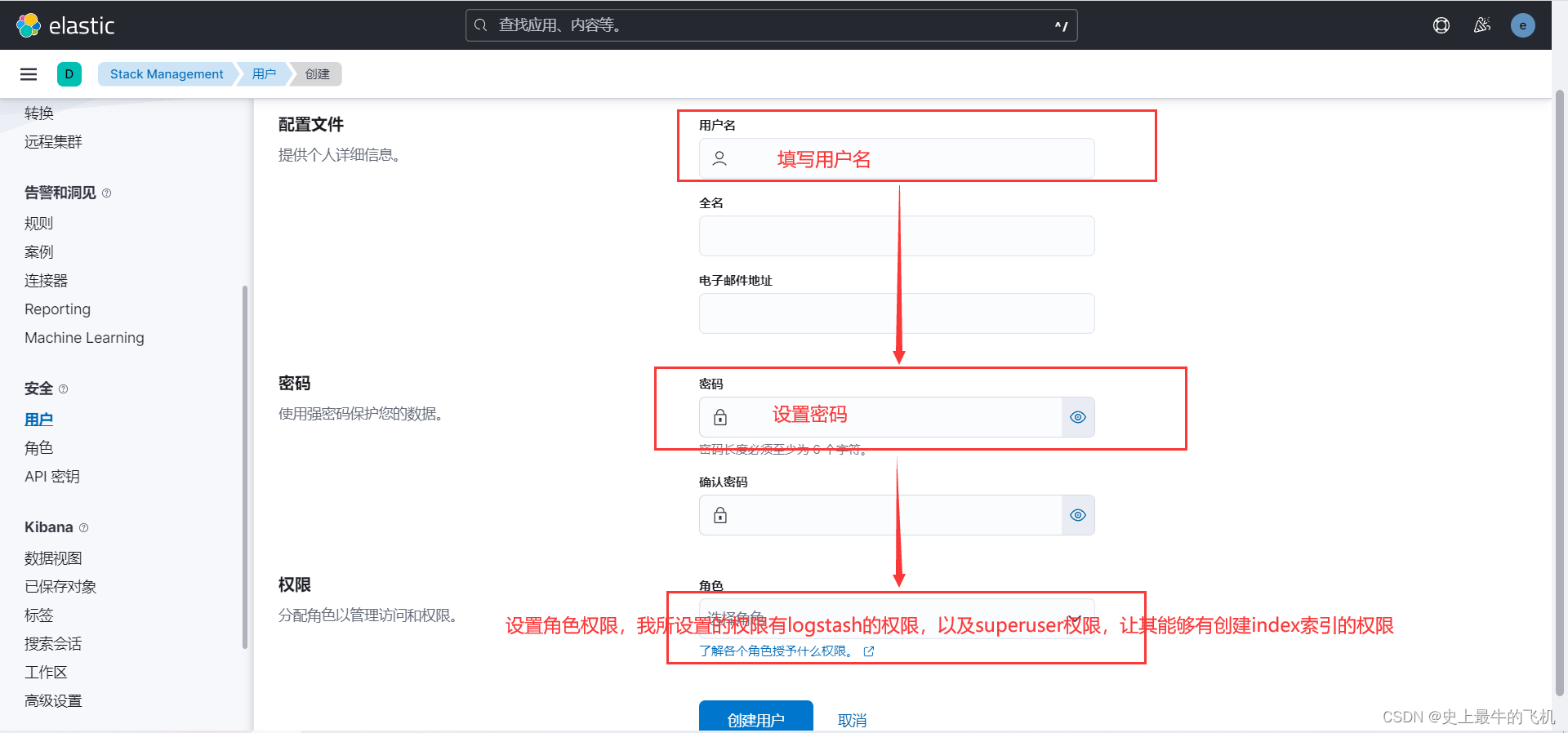This screenshot has height=733, width=1568.
Task: Click the info icon beside 告警和洞见
Action: 106,193
